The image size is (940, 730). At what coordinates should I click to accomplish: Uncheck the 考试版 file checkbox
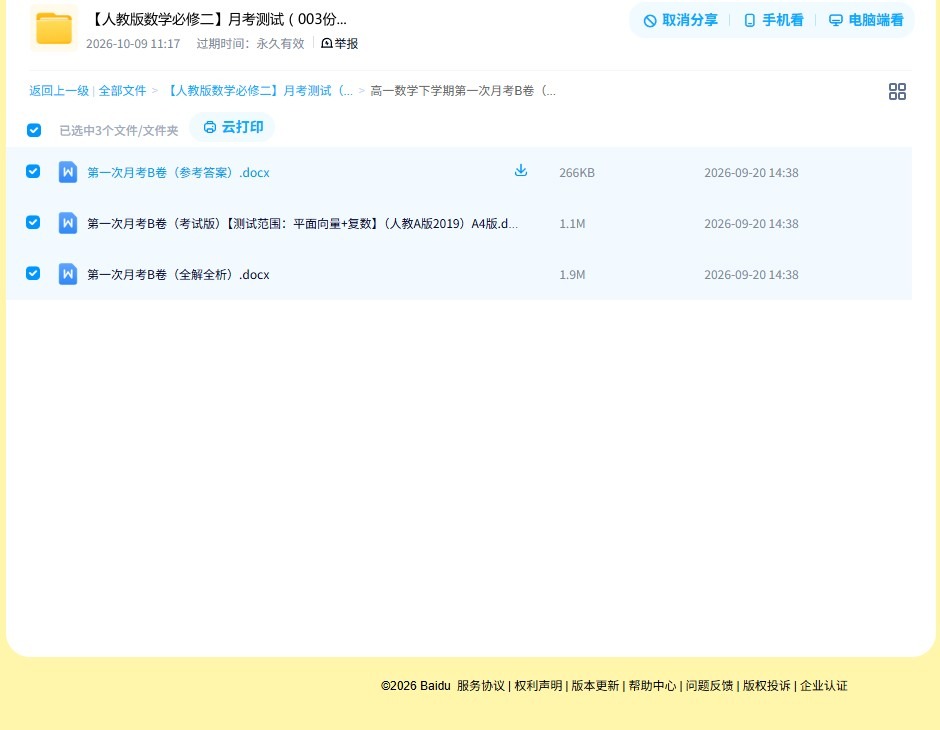tap(33, 222)
